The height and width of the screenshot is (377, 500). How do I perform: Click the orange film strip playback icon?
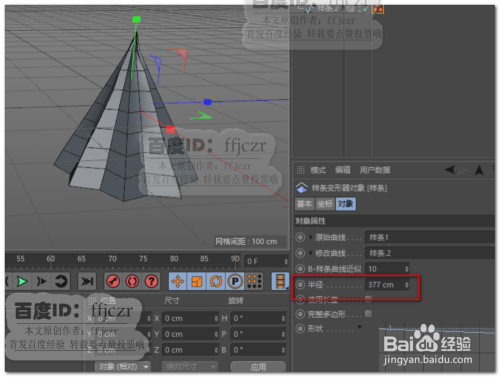pyautogui.click(x=280, y=282)
